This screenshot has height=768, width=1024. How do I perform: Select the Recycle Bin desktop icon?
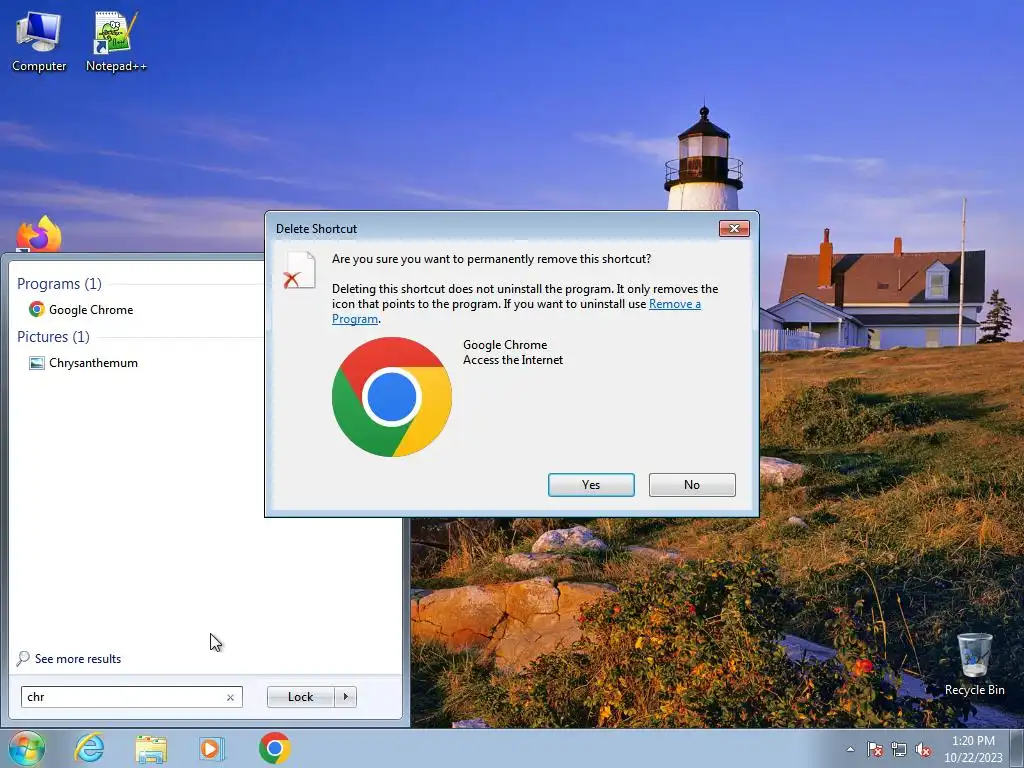[x=974, y=664]
